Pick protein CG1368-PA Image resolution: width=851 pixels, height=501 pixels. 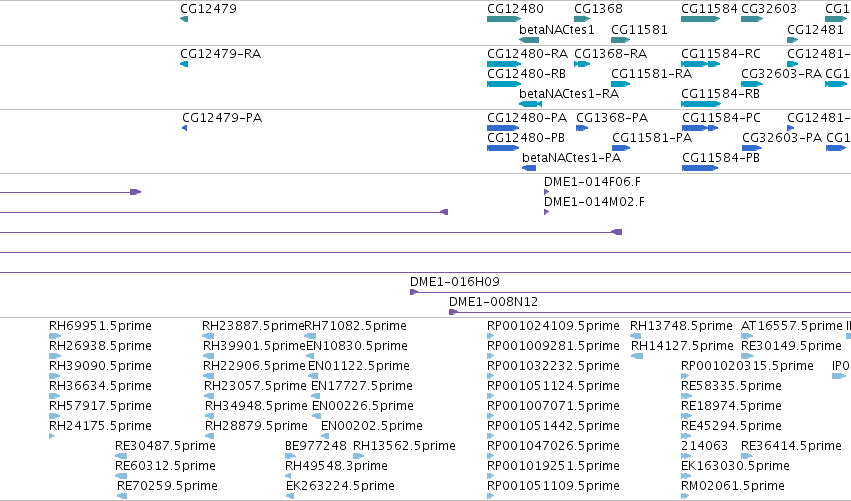582,128
